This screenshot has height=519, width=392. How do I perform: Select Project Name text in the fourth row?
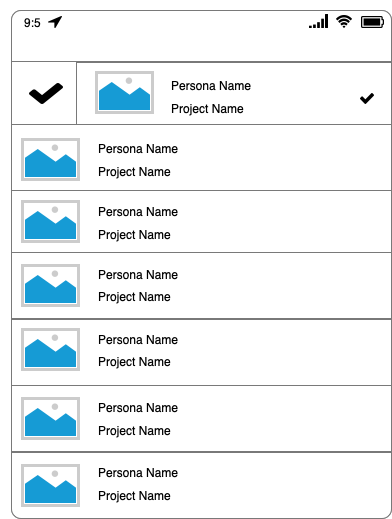[134, 297]
